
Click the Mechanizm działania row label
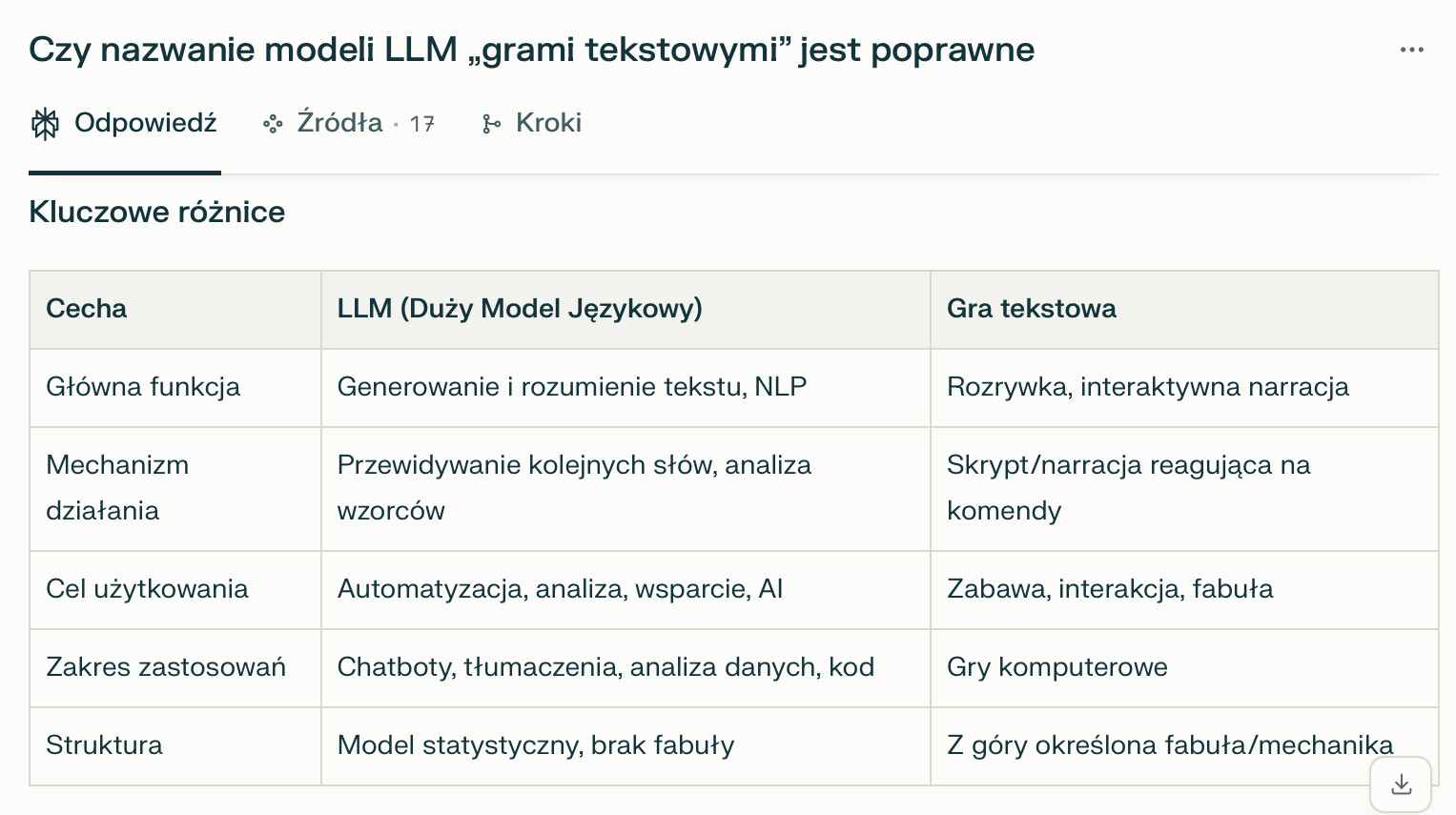[x=117, y=487]
